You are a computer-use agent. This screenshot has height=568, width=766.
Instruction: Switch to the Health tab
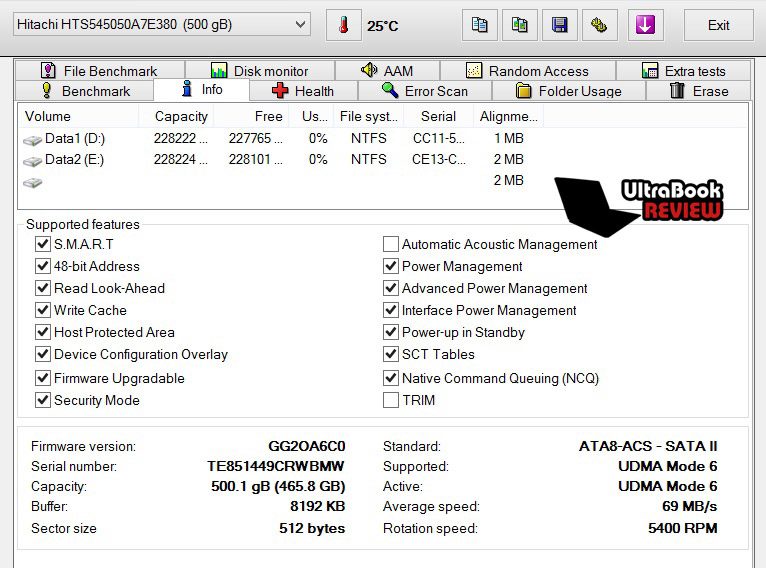pyautogui.click(x=303, y=91)
